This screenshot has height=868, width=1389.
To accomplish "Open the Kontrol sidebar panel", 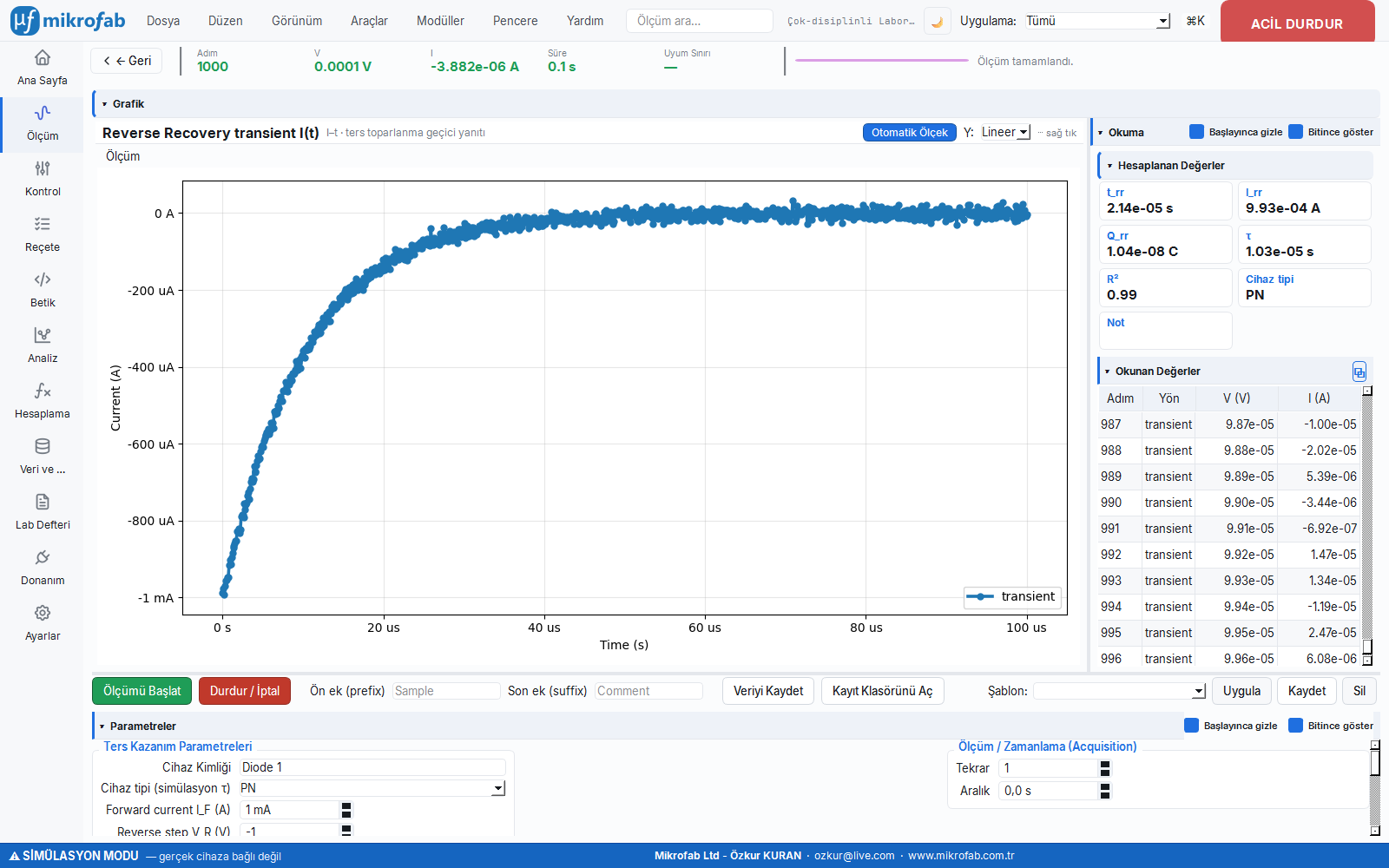I will 42,180.
